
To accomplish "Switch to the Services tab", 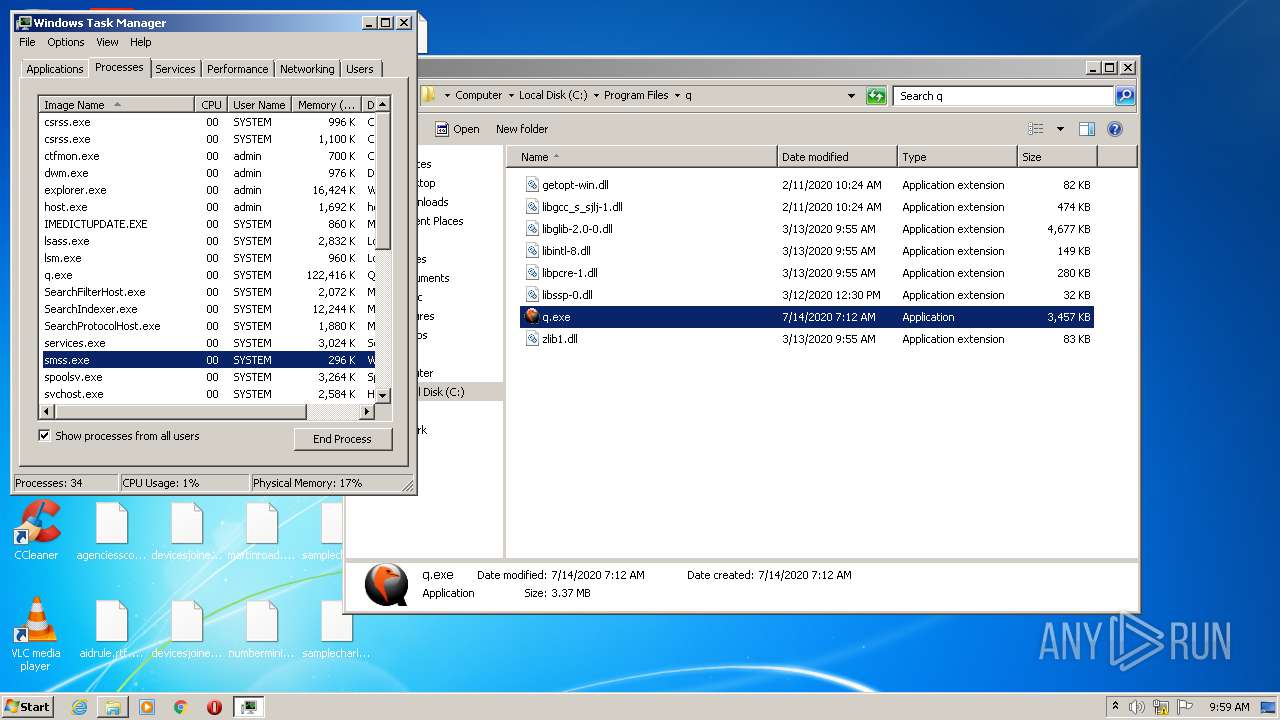I will click(175, 69).
